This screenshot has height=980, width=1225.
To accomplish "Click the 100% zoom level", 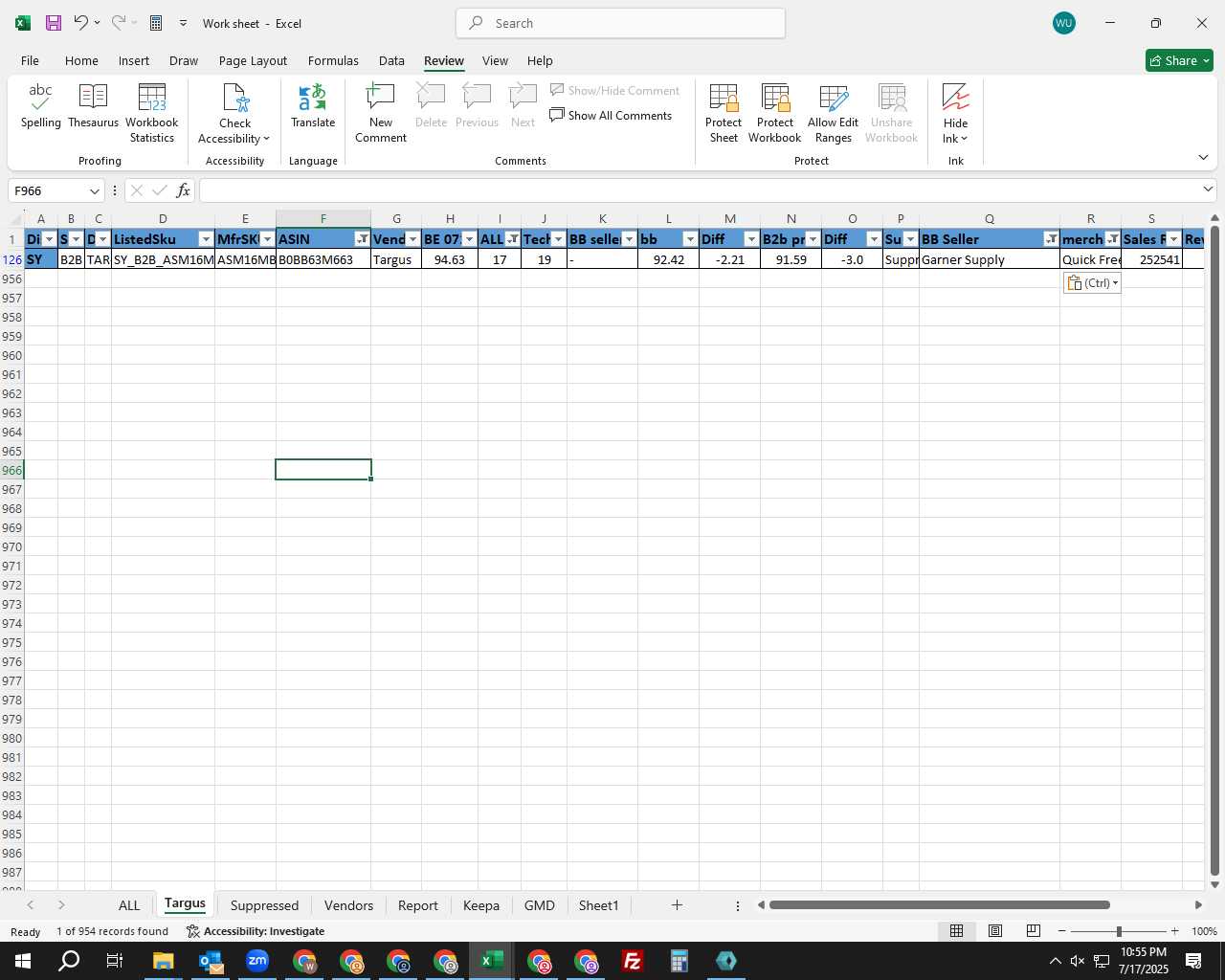I will click(x=1204, y=931).
